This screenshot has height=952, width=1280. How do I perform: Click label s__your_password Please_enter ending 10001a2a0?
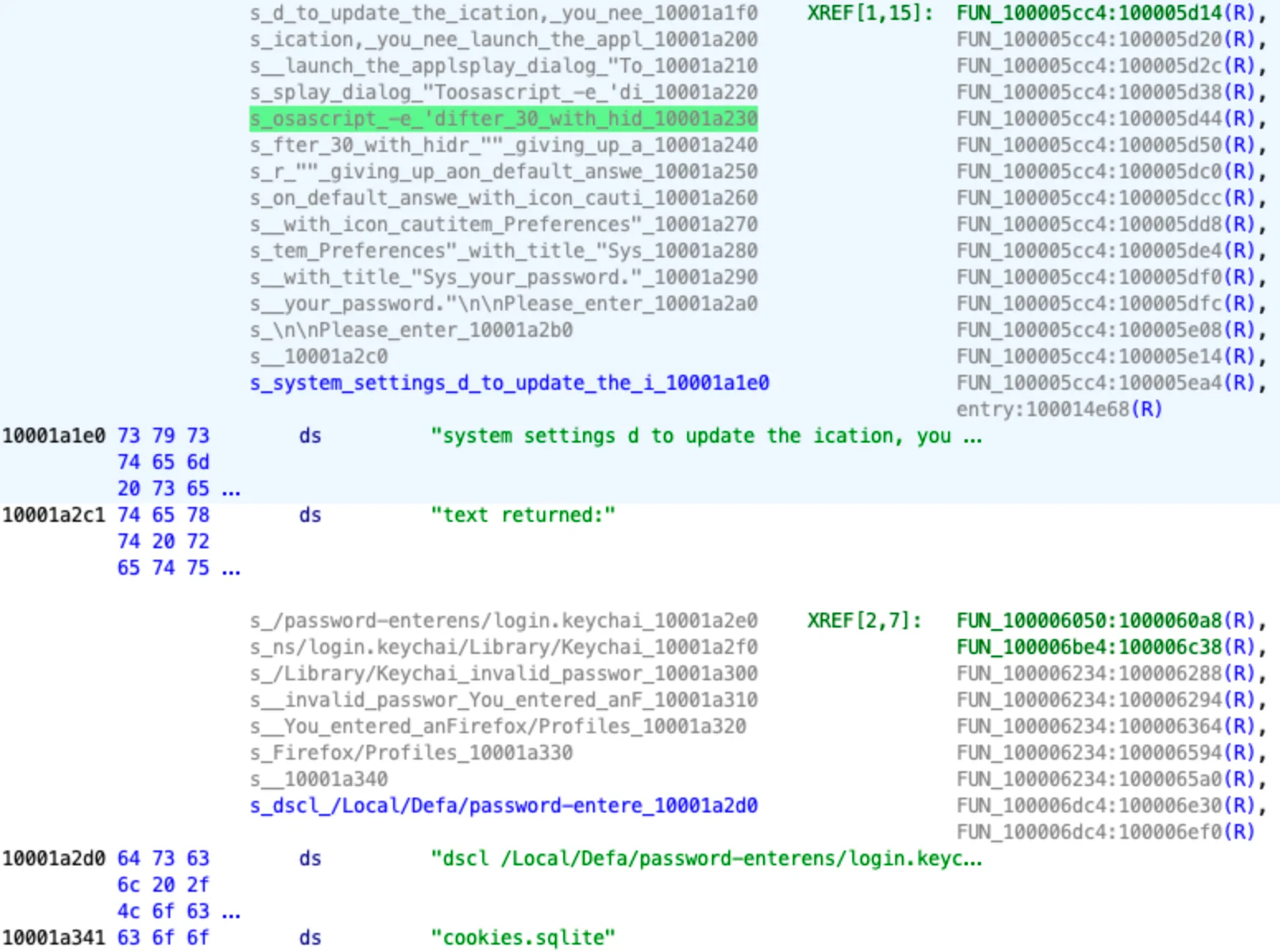click(504, 304)
